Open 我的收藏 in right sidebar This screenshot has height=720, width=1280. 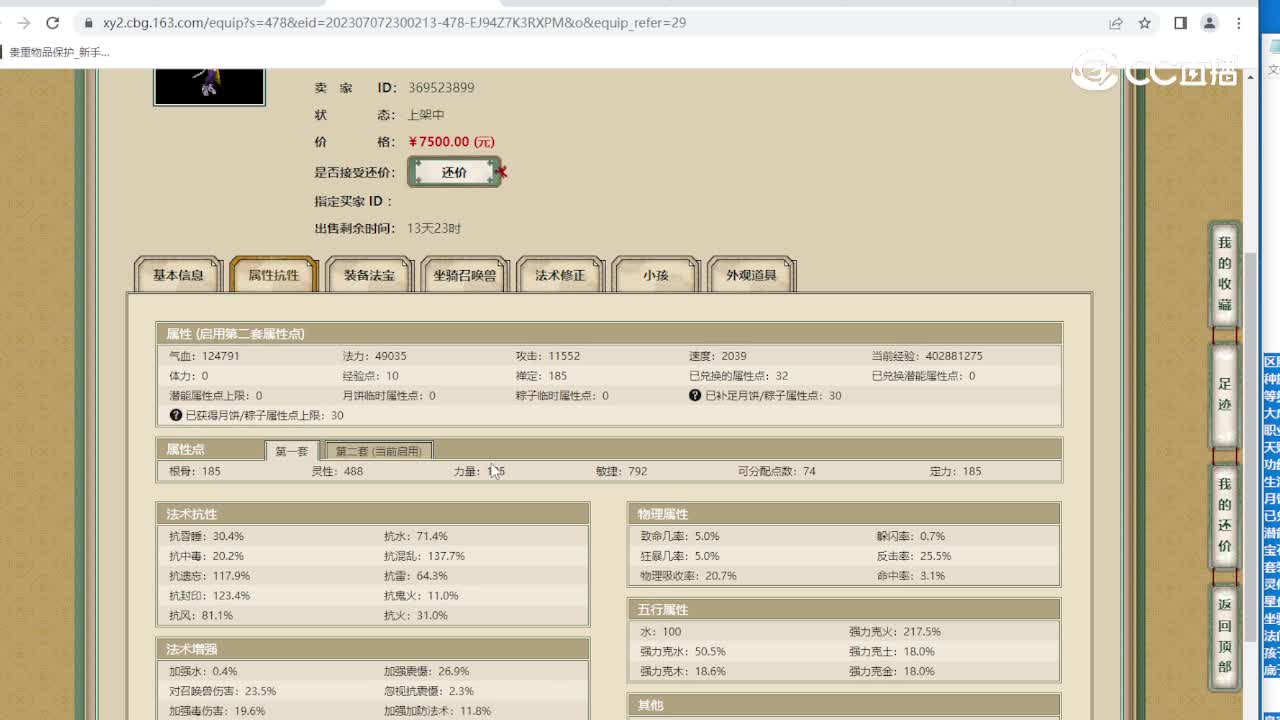tap(1225, 274)
